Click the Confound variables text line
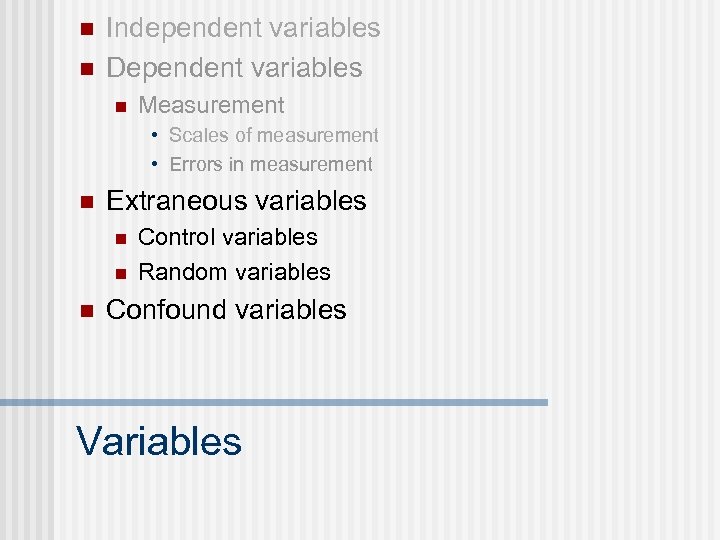The image size is (720, 540). (x=226, y=310)
